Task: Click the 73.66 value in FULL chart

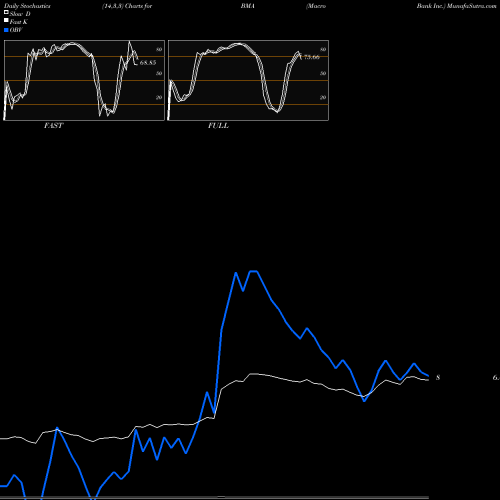Action: click(x=312, y=57)
